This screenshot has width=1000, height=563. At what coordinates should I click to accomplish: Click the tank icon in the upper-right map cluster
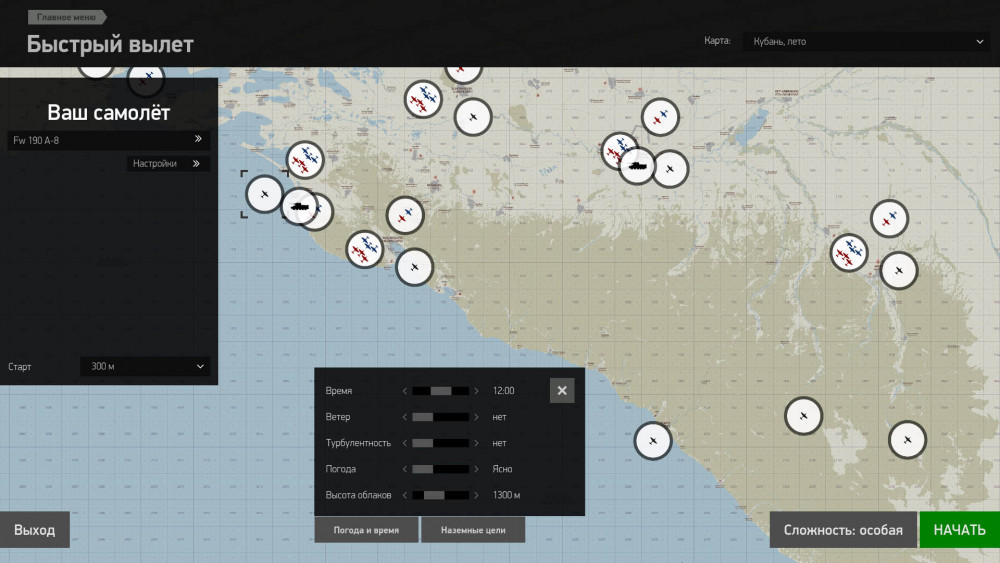637,165
